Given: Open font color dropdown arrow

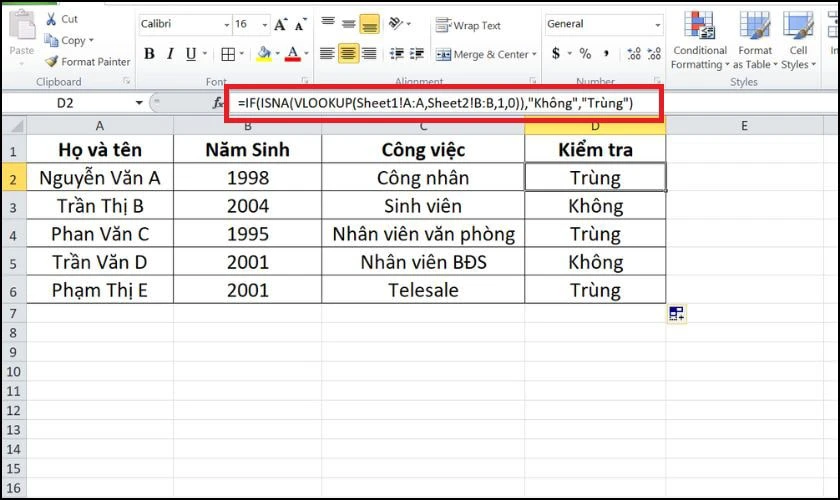Looking at the screenshot, I should point(306,54).
